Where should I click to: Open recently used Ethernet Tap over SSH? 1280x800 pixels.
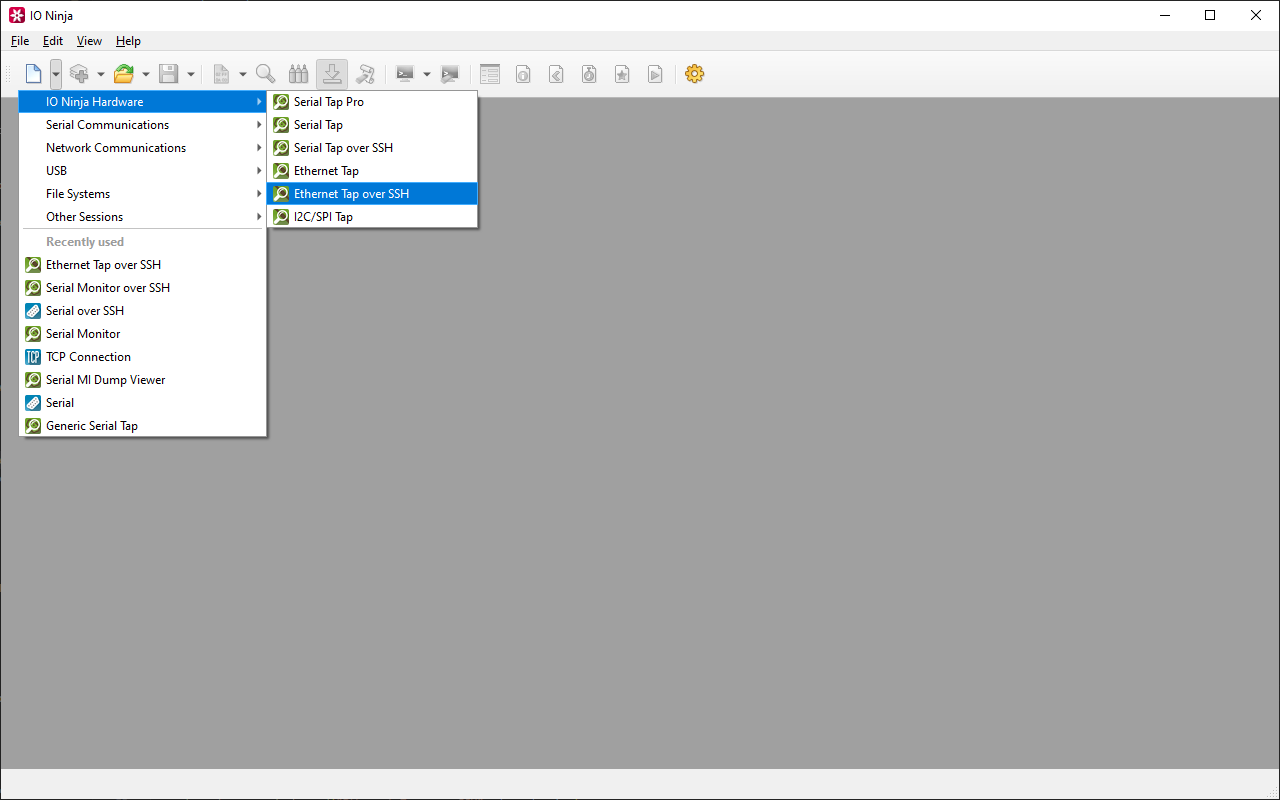(x=143, y=265)
